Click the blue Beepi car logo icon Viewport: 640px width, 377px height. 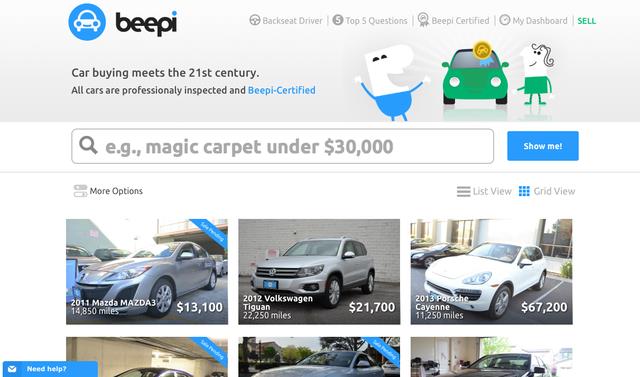point(87,22)
